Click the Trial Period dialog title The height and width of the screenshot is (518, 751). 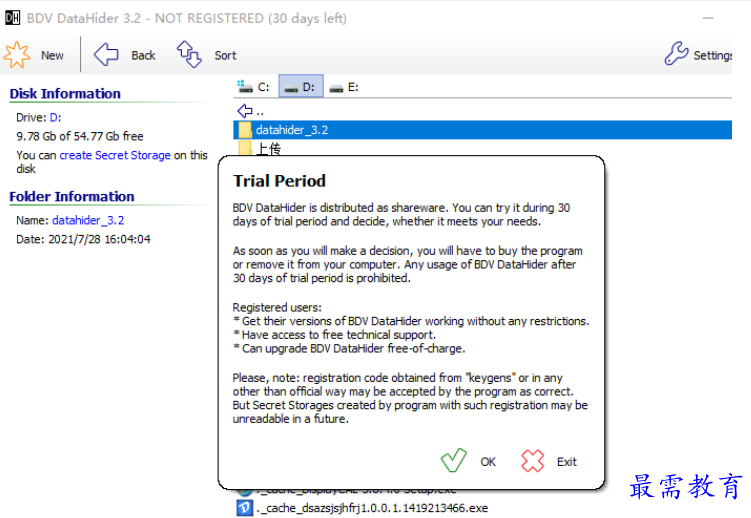(279, 181)
